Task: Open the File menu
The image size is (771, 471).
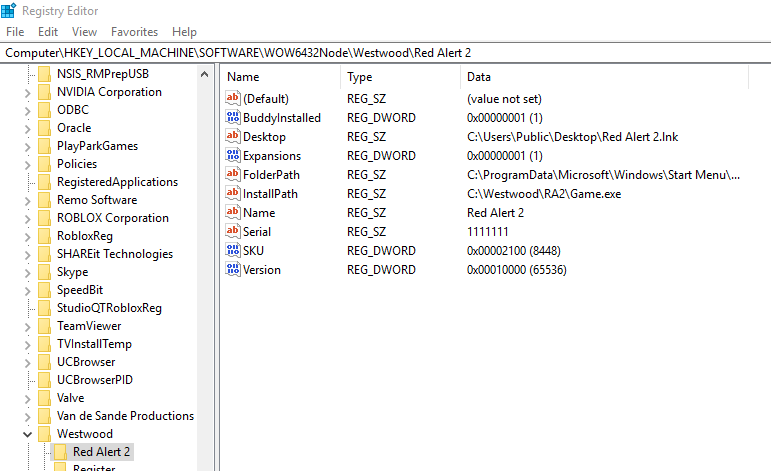Action: [x=15, y=32]
